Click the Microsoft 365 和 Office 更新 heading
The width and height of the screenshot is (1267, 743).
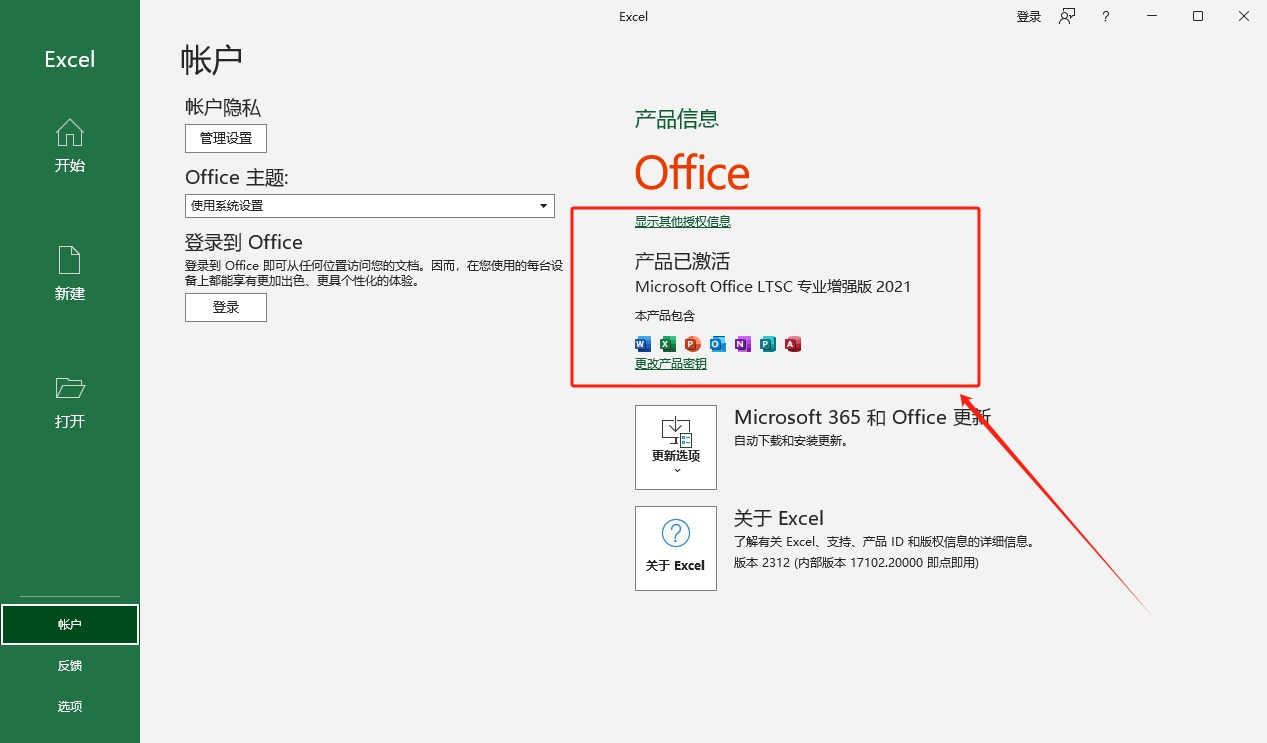point(862,417)
